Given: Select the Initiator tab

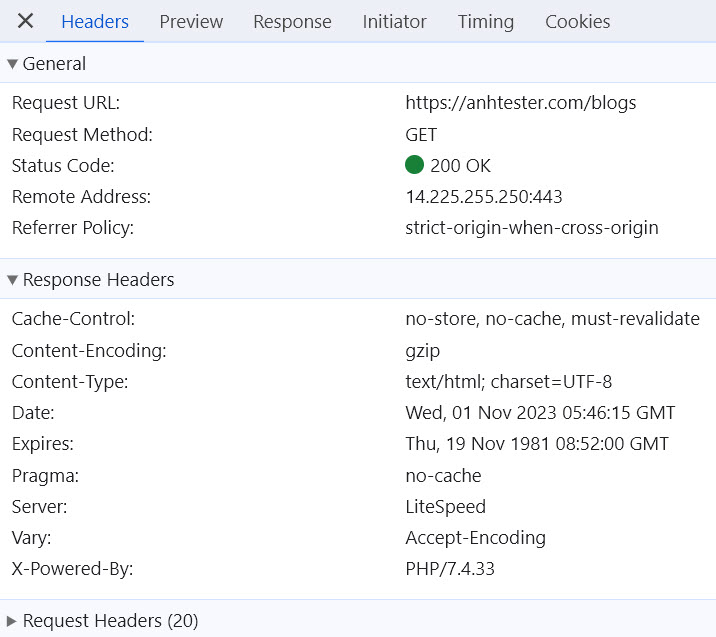Looking at the screenshot, I should [x=394, y=21].
